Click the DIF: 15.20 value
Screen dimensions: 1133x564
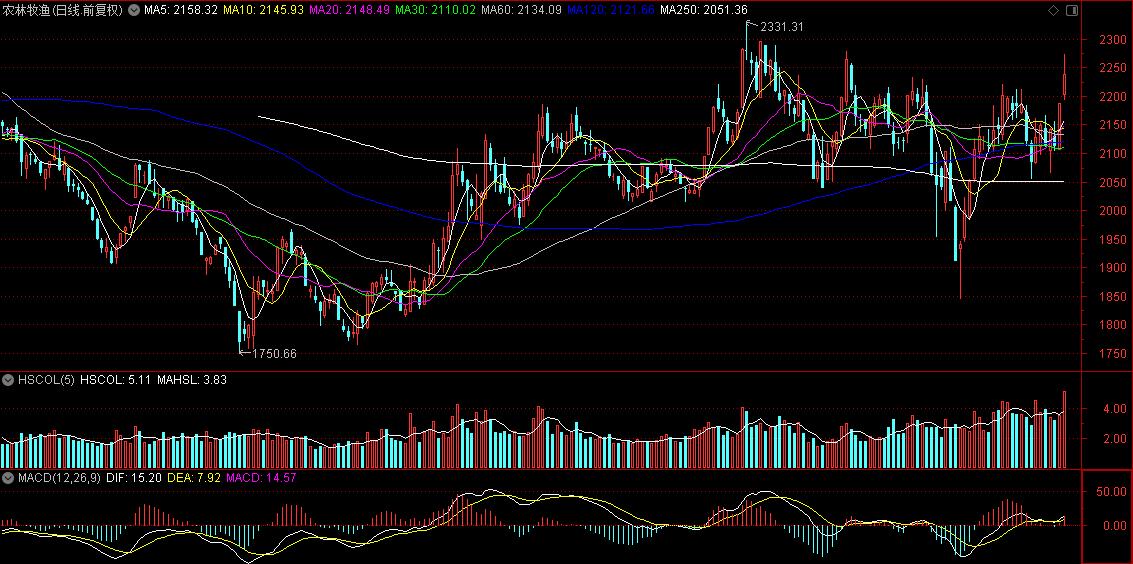(134, 478)
